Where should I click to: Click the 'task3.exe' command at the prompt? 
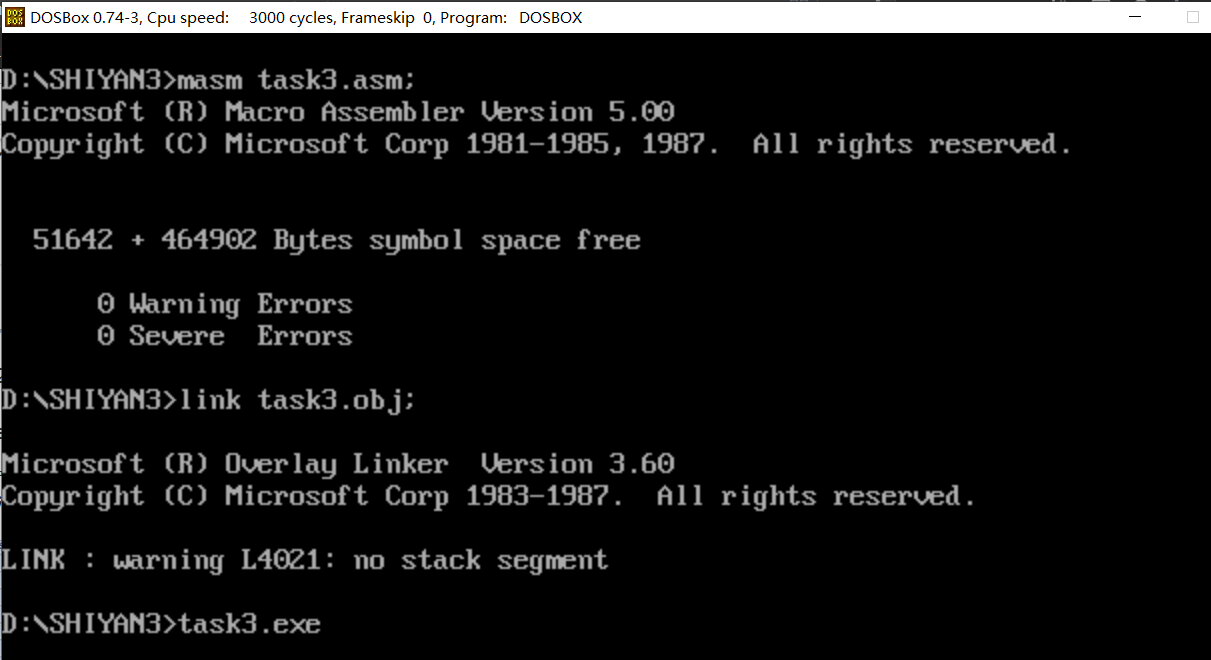click(x=249, y=624)
